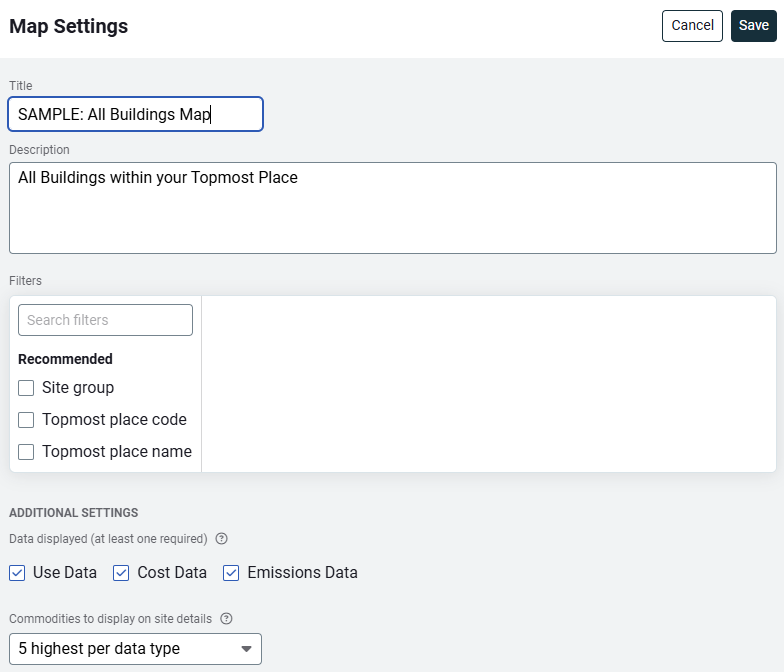Cancel the map settings changes
Image resolution: width=784 pixels, height=672 pixels.
coord(692,26)
